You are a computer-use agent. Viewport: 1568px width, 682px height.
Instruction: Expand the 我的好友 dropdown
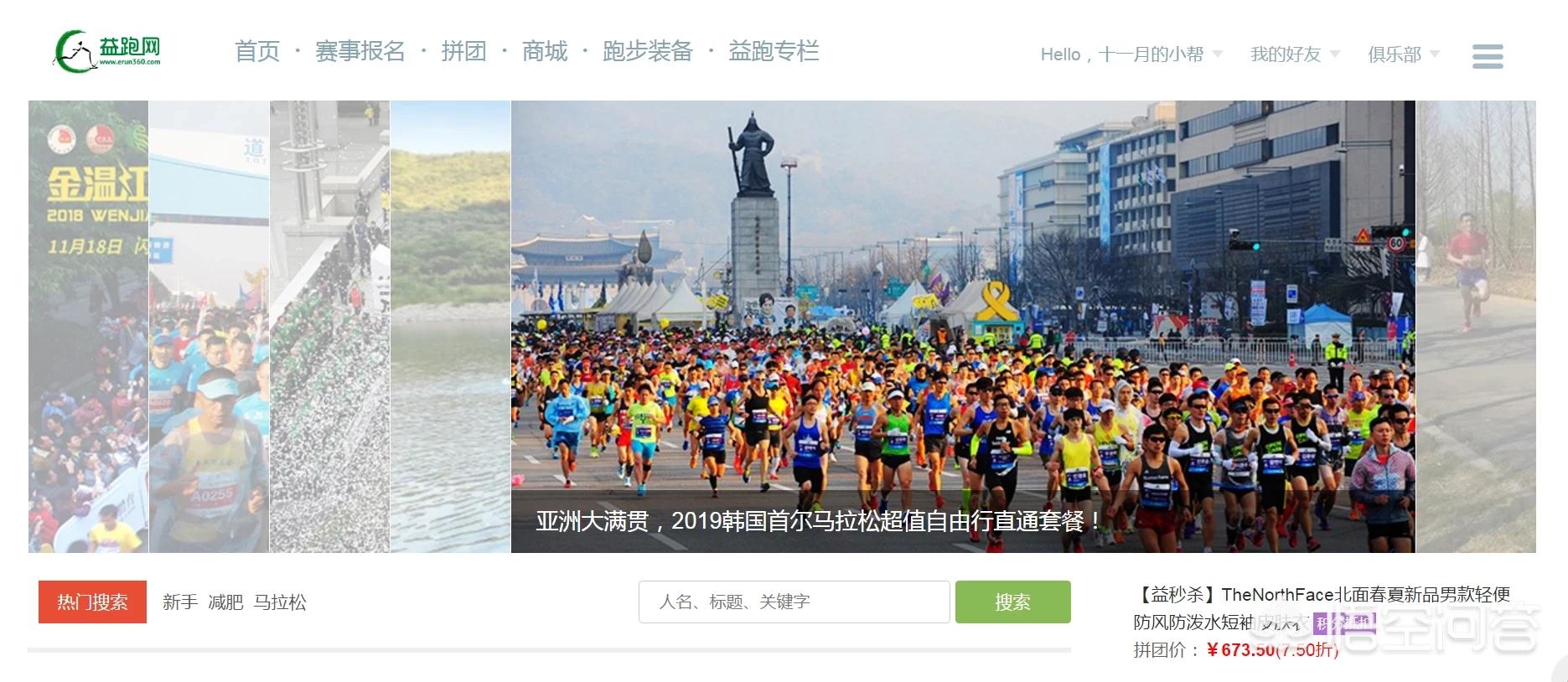[x=1295, y=54]
